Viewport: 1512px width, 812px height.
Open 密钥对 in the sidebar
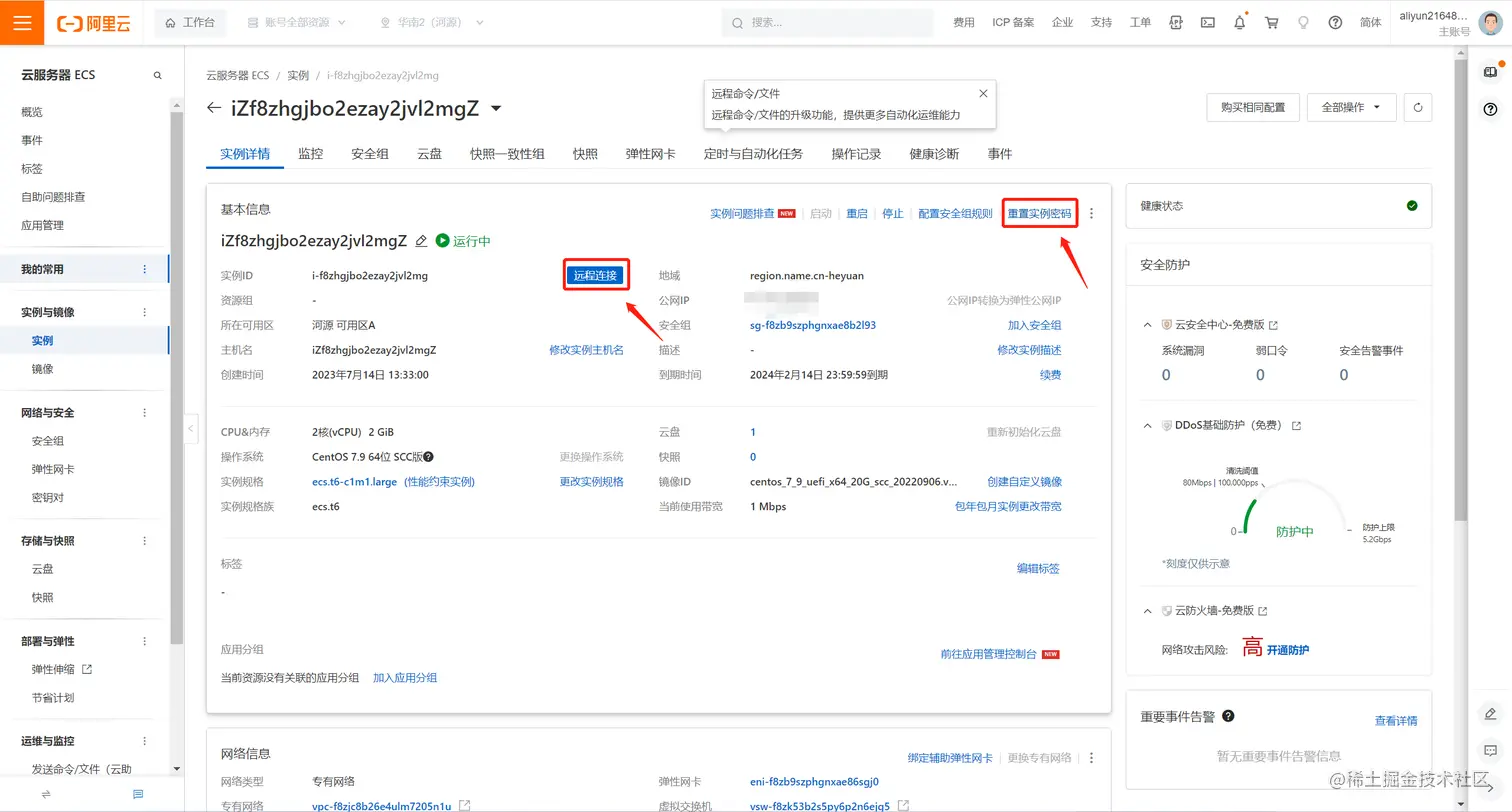(48, 497)
